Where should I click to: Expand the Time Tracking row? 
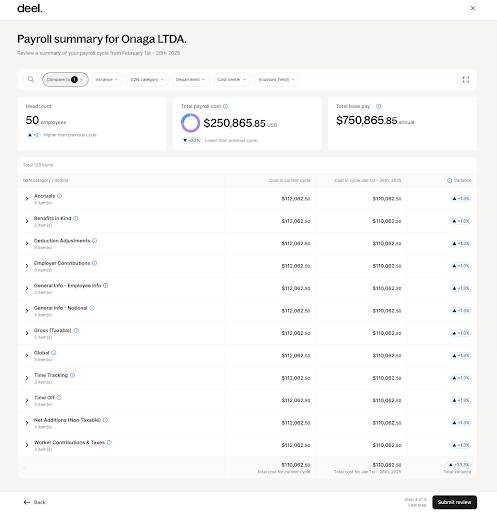click(27, 378)
